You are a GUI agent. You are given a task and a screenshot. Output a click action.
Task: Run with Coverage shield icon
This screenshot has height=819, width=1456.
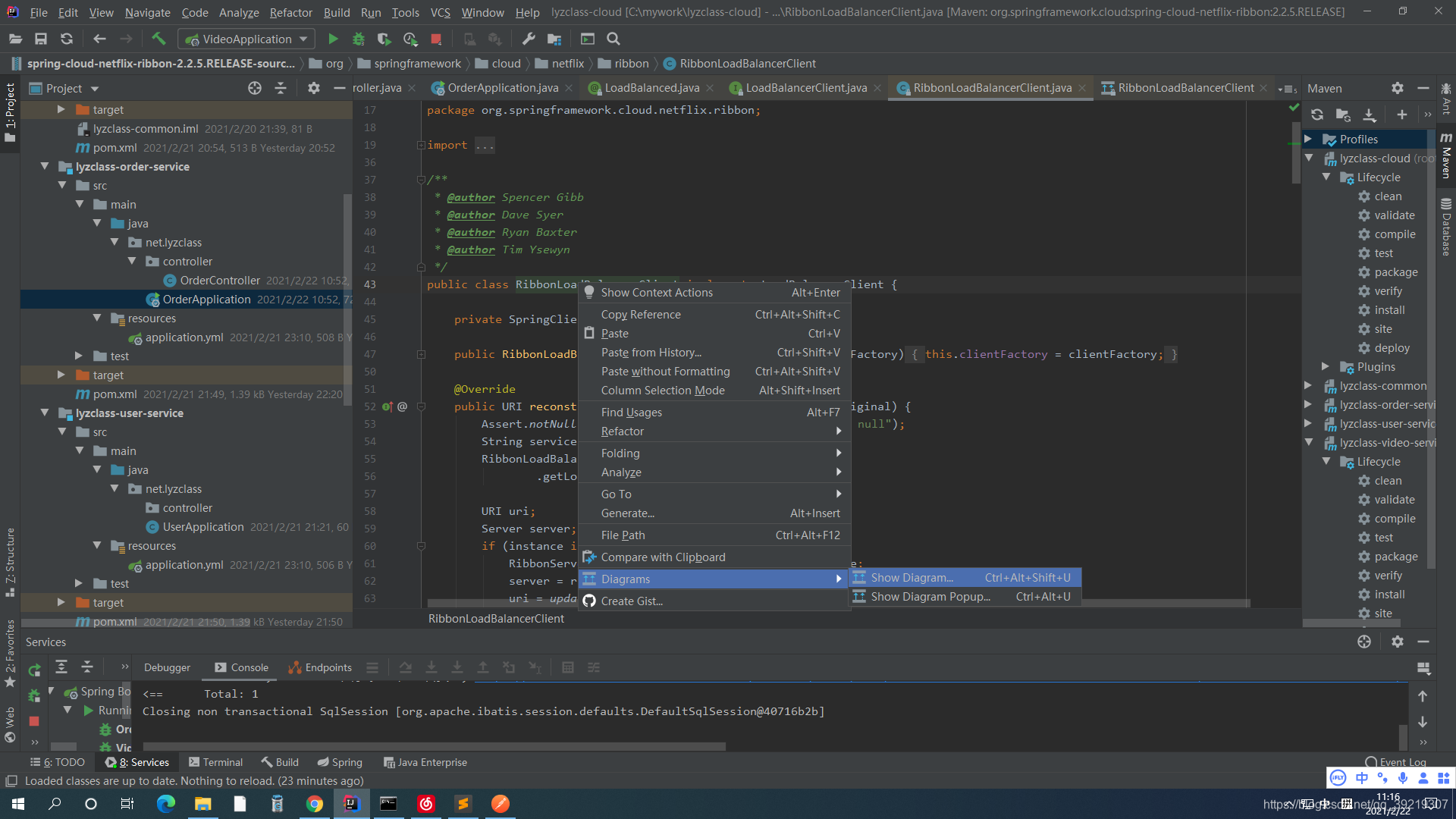click(384, 39)
